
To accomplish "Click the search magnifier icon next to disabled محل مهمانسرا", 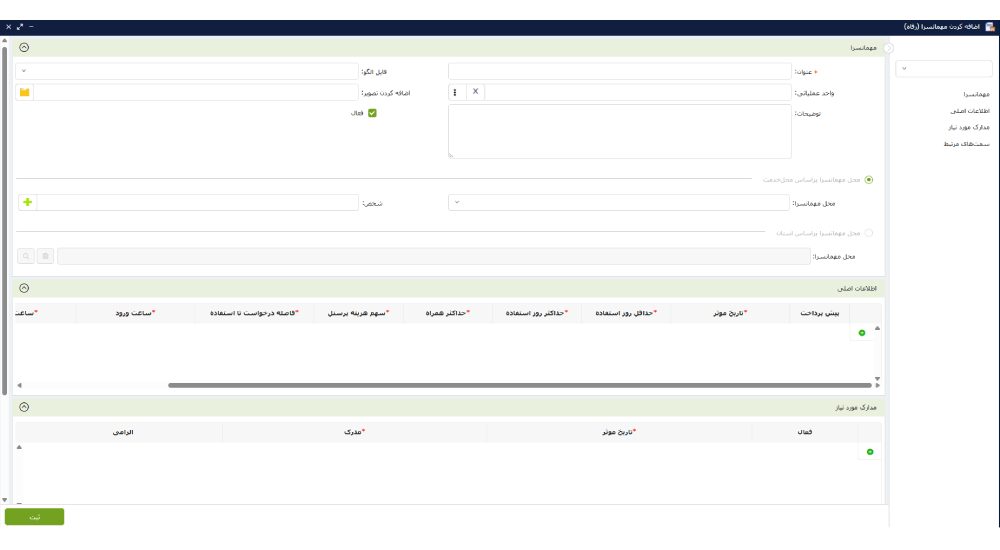I will [26, 256].
